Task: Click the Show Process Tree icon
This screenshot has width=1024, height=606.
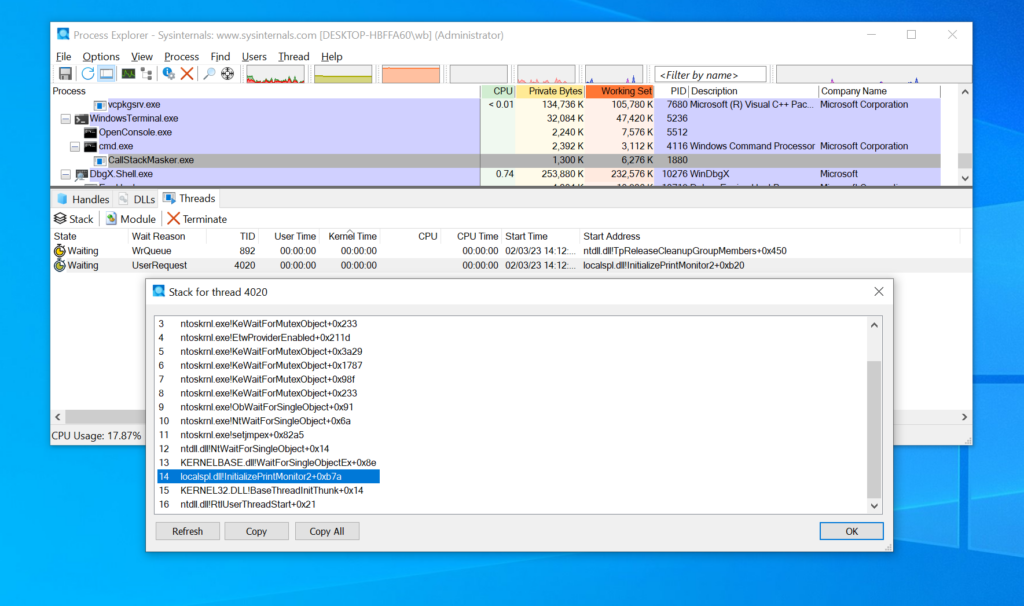Action: [x=147, y=74]
